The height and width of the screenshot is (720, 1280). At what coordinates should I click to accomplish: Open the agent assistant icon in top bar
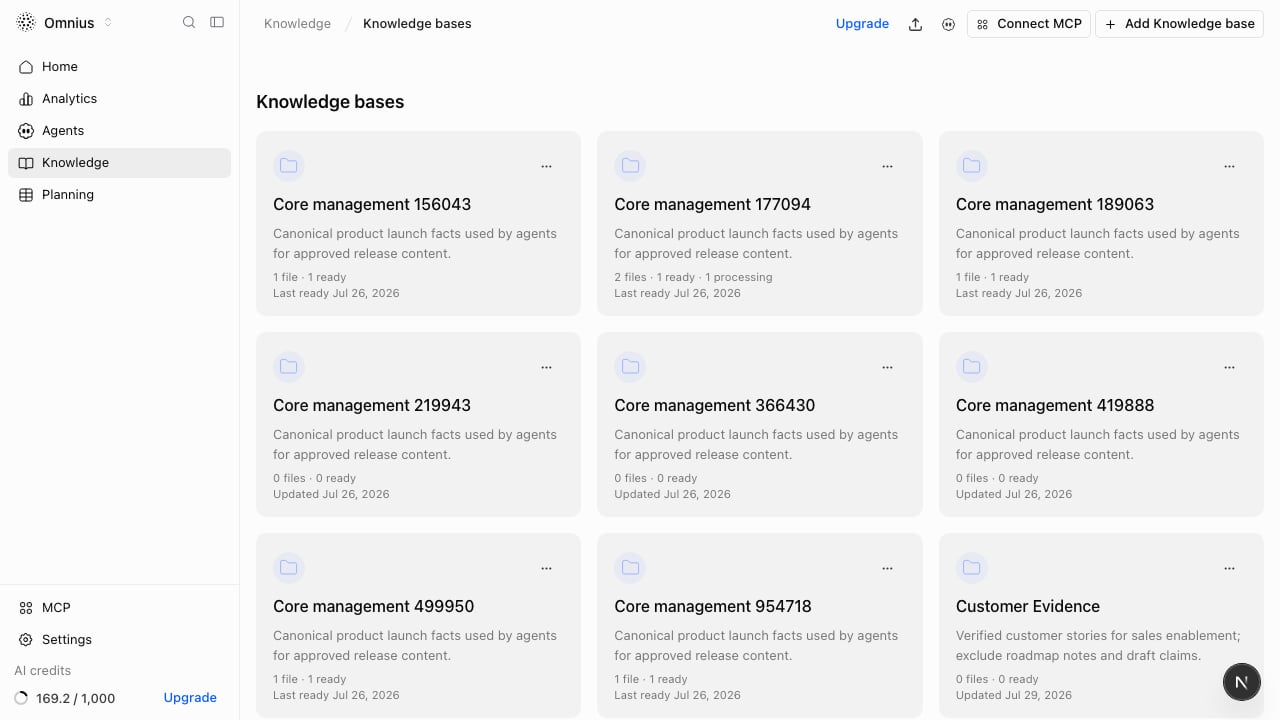point(948,24)
